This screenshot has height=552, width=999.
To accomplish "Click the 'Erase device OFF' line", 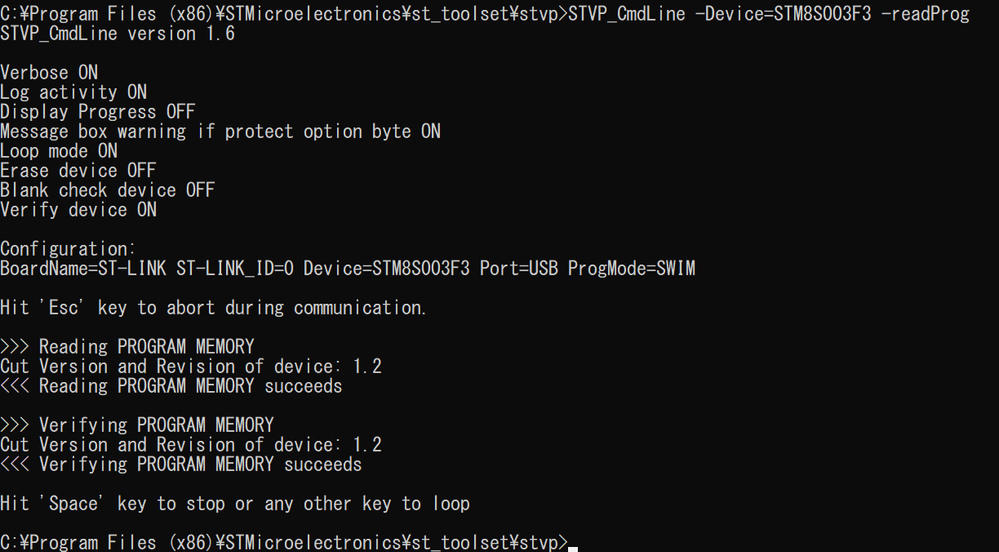I will coord(78,170).
